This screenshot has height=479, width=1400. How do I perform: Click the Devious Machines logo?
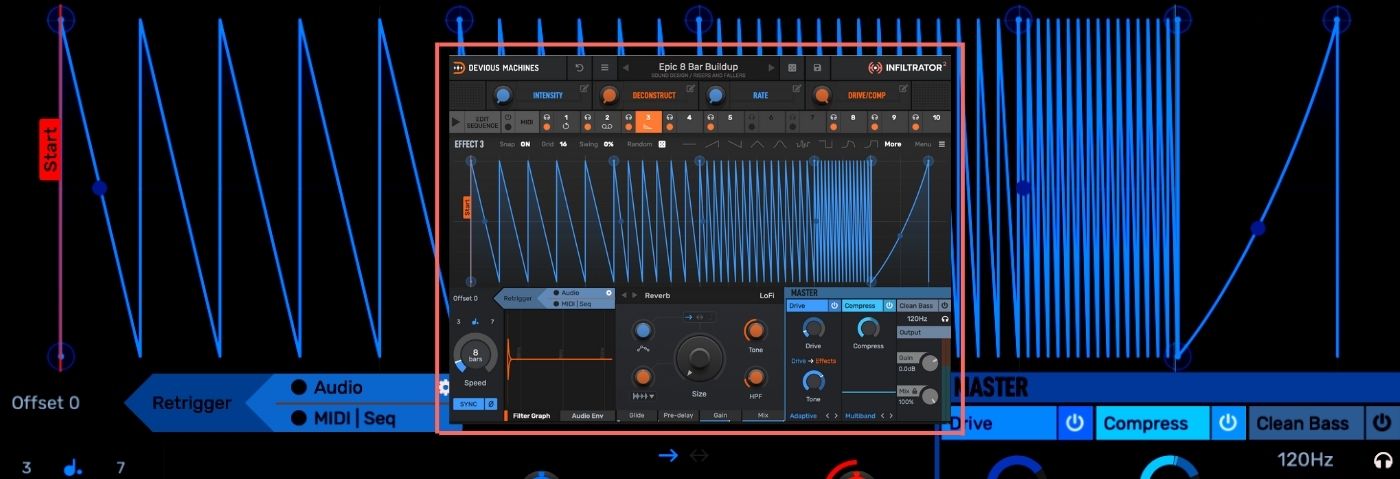click(495, 68)
